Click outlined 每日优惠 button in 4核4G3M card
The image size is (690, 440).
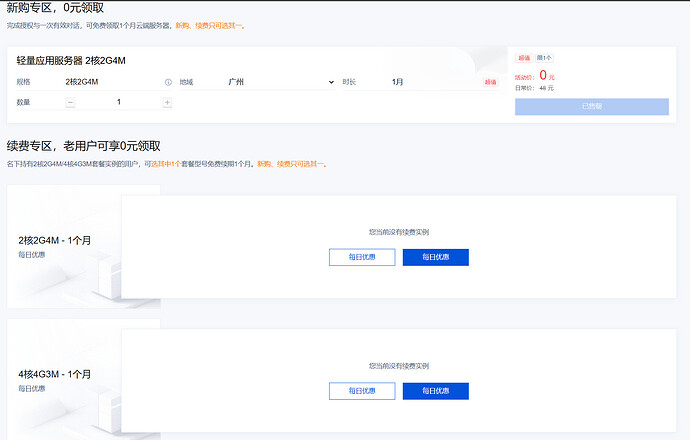362,391
